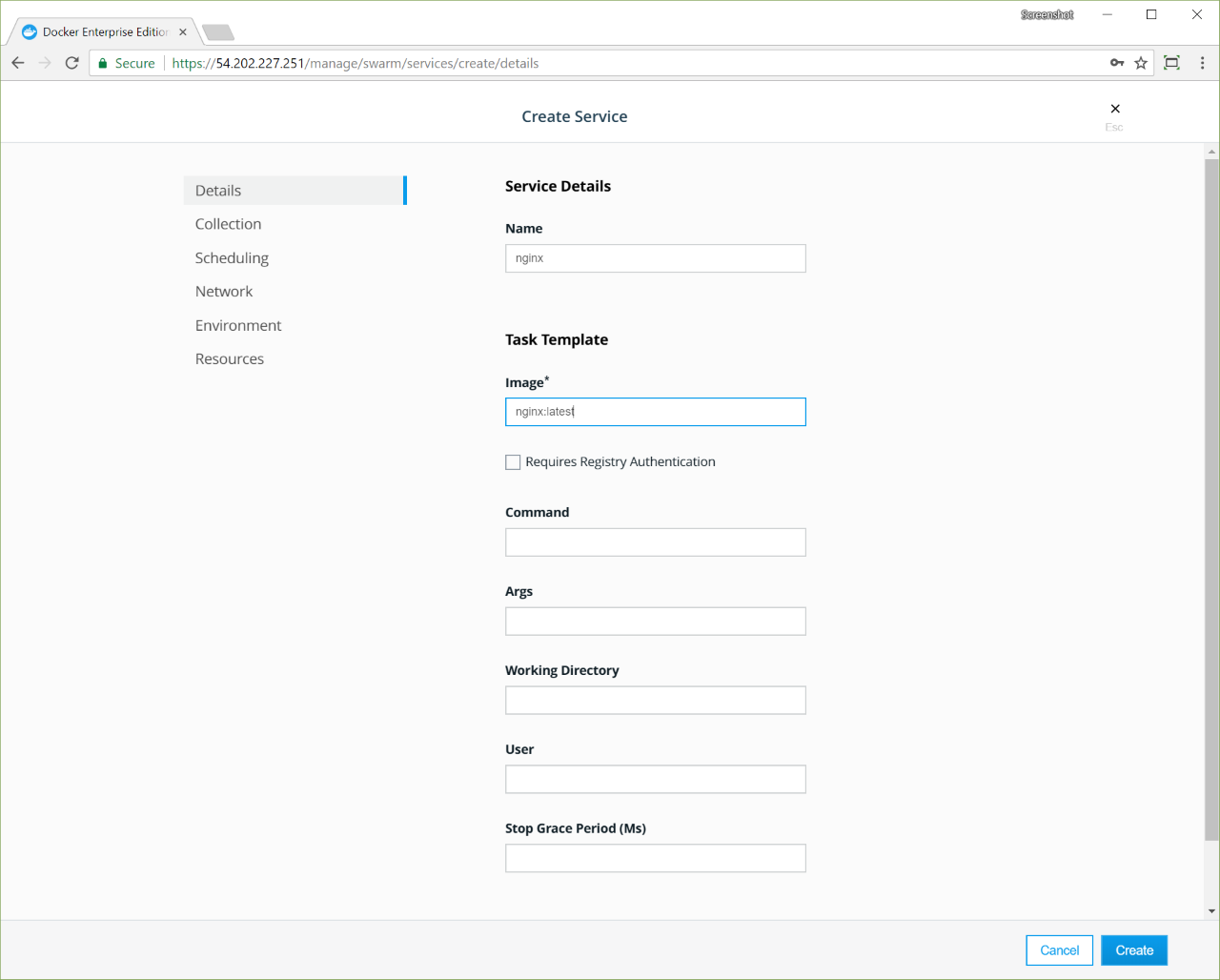Viewport: 1220px width, 980px height.
Task: Focus the Stop Grace Period field
Action: pyautogui.click(x=655, y=859)
